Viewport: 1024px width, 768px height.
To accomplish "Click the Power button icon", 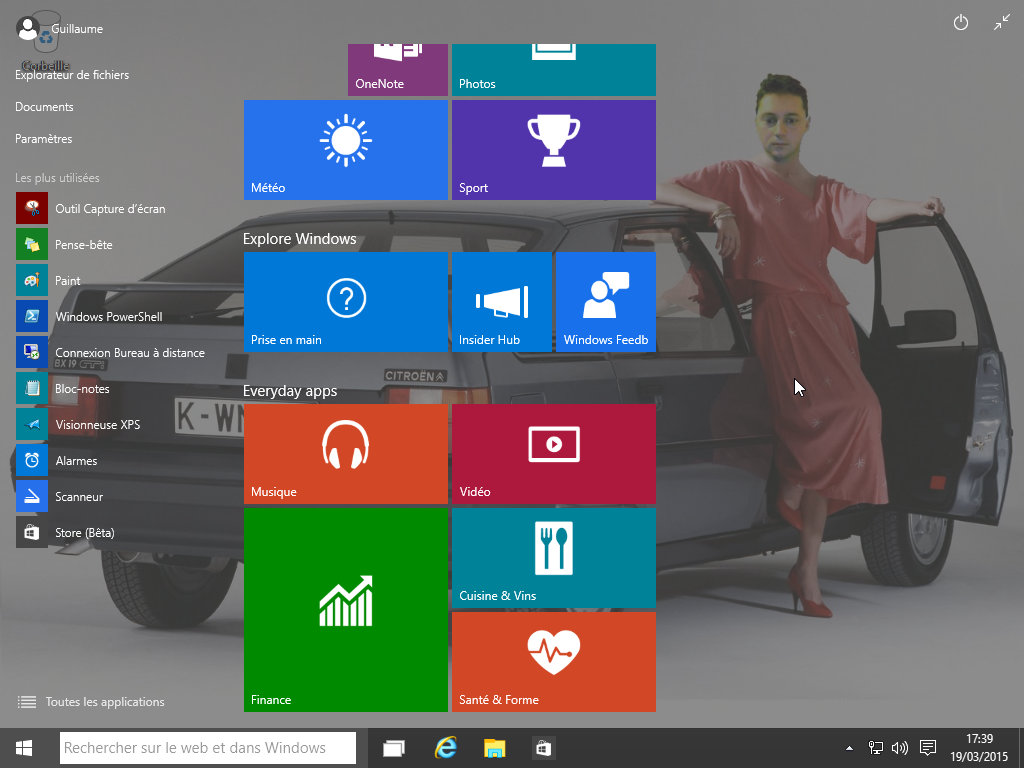I will (961, 23).
